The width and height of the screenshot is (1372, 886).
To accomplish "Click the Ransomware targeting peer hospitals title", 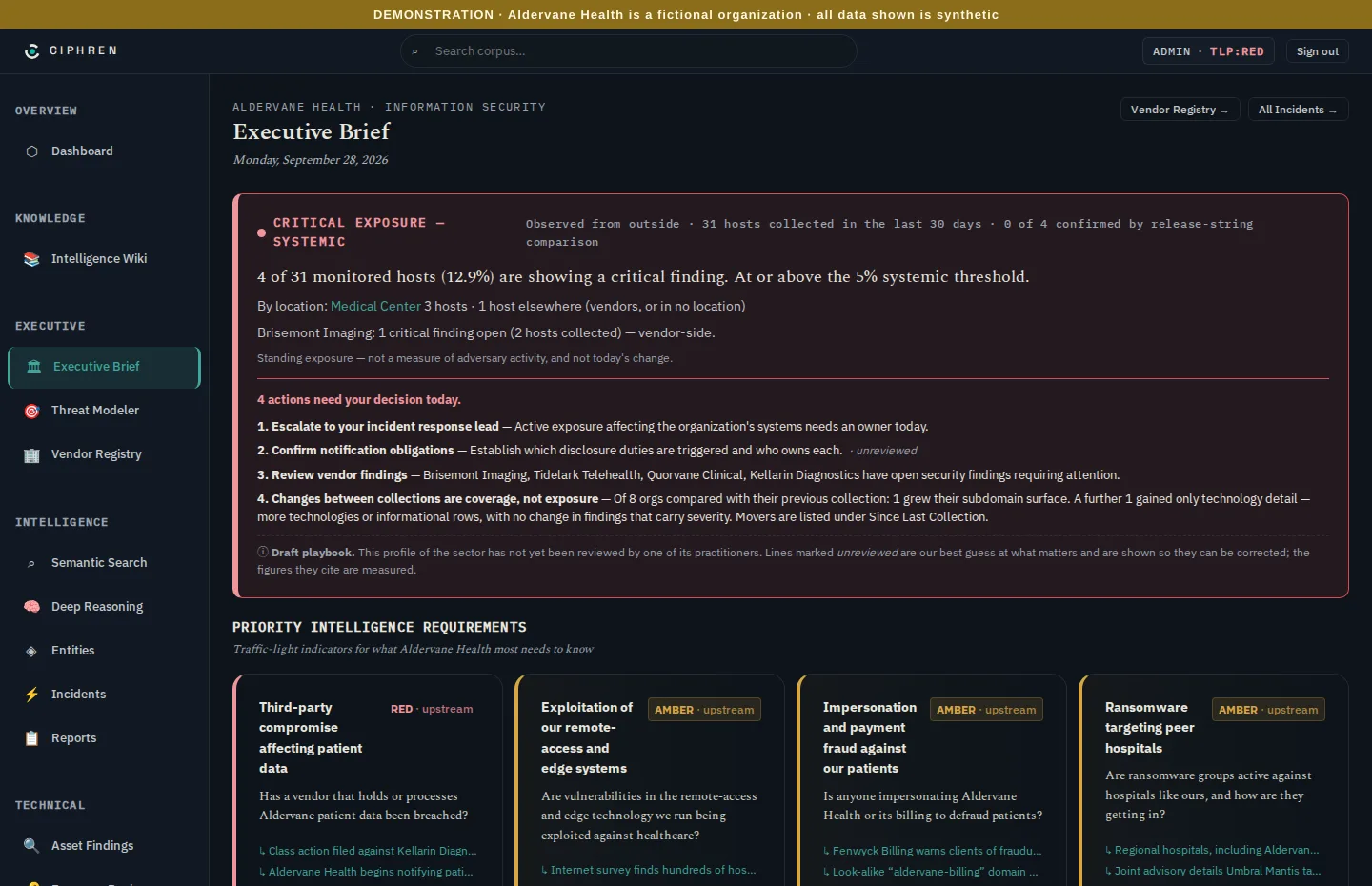I will pyautogui.click(x=1149, y=728).
